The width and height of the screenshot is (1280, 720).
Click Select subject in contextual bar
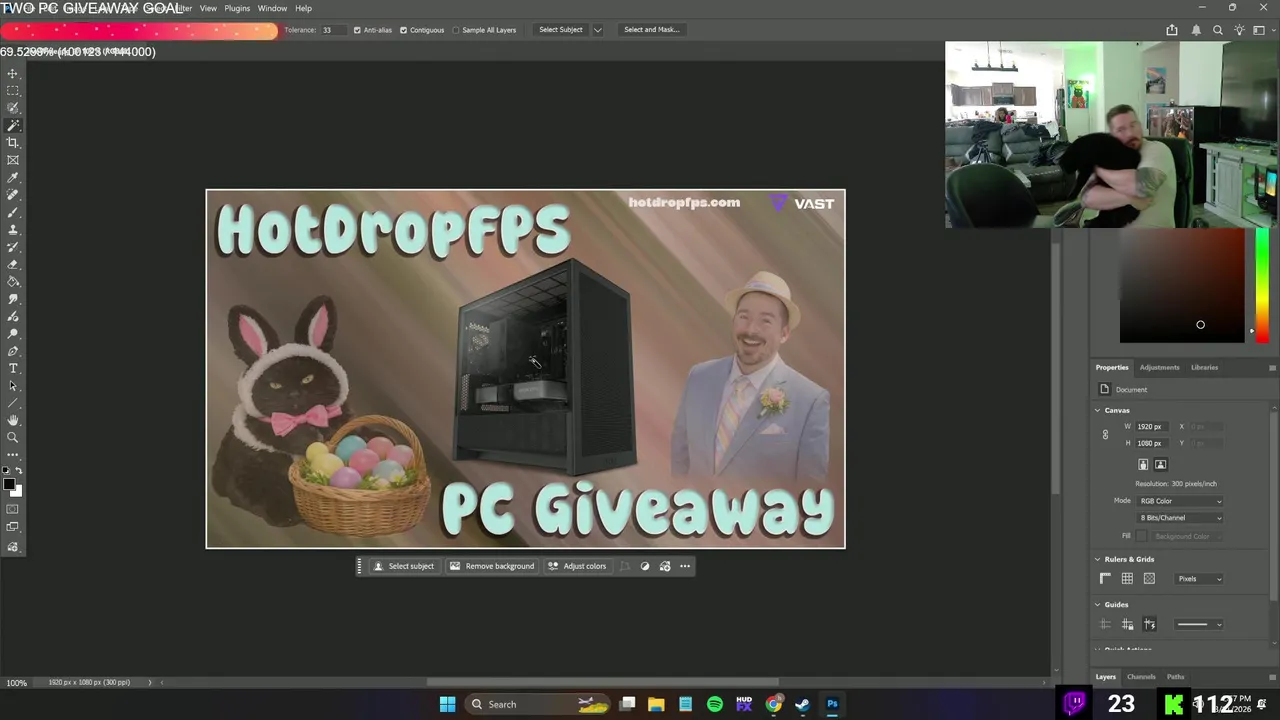pyautogui.click(x=404, y=566)
